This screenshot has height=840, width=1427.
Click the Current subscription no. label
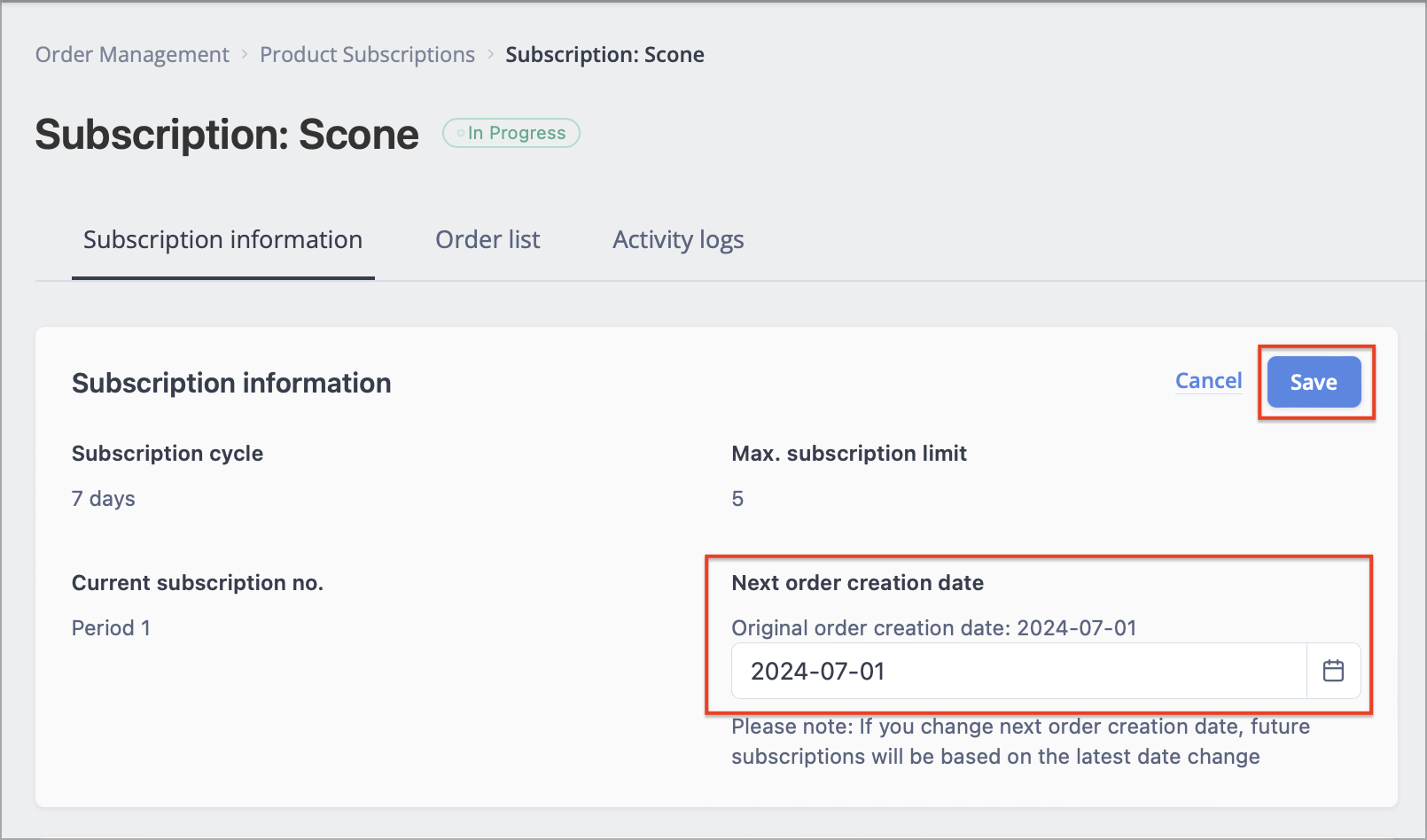198,583
